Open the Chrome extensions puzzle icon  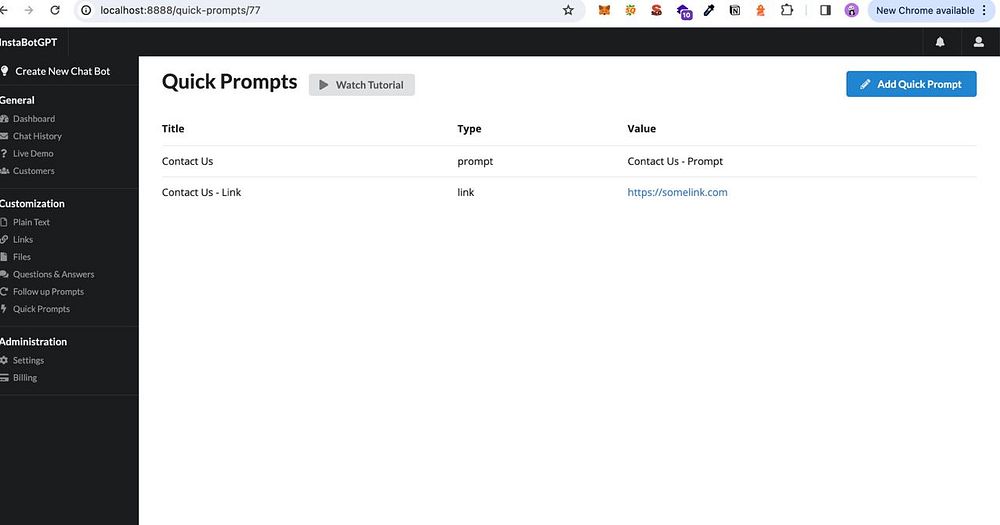coord(787,10)
